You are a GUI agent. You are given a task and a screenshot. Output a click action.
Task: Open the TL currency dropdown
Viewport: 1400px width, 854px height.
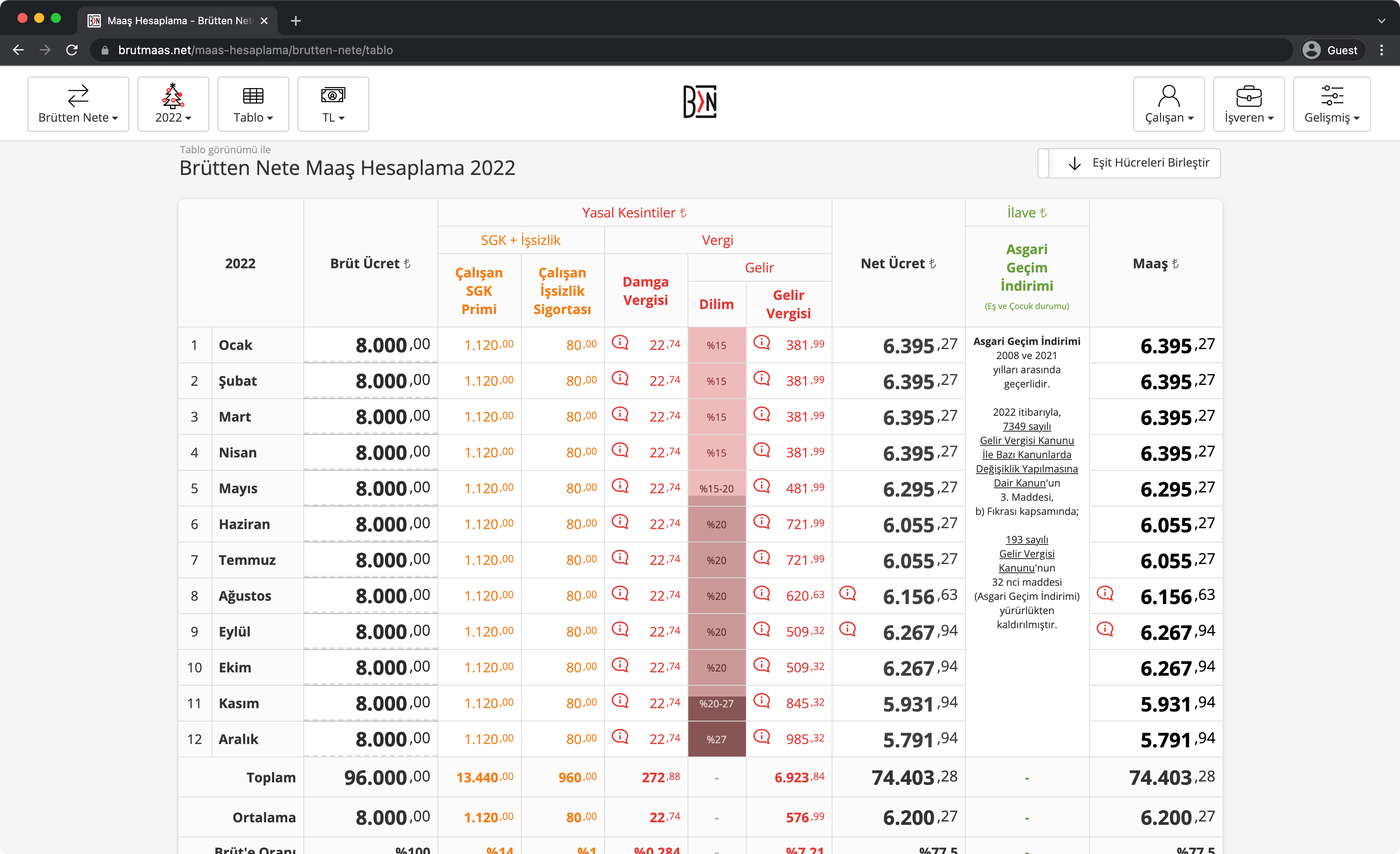tap(333, 104)
